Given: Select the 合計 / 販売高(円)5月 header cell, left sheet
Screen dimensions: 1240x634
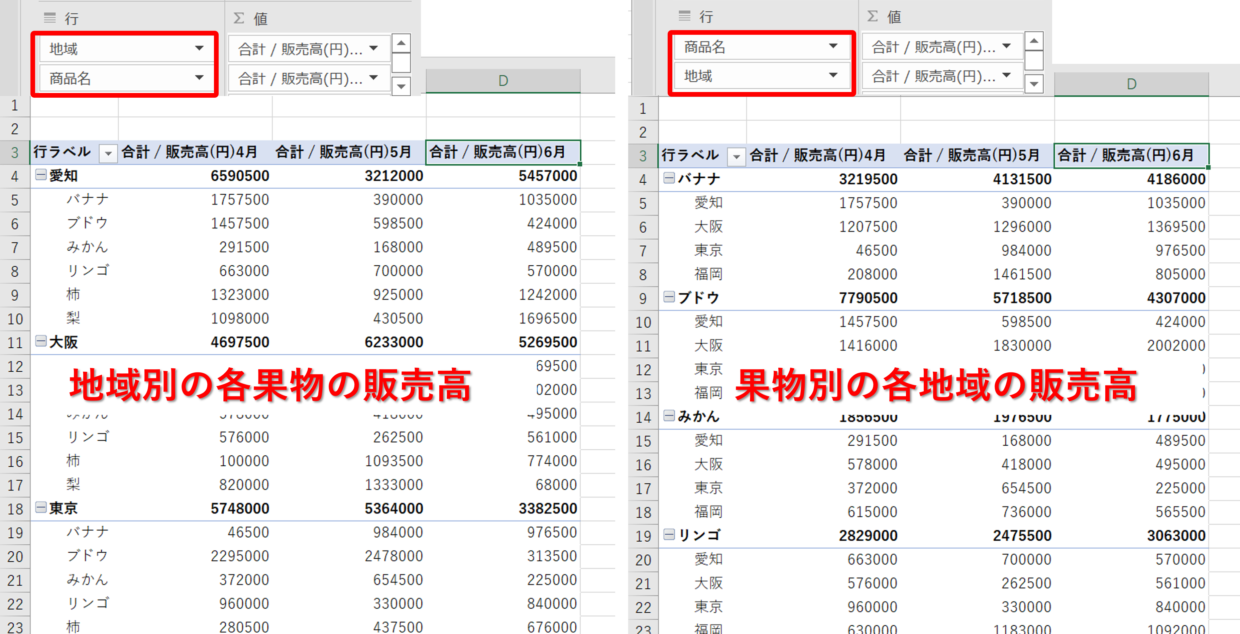Looking at the screenshot, I should pos(349,153).
